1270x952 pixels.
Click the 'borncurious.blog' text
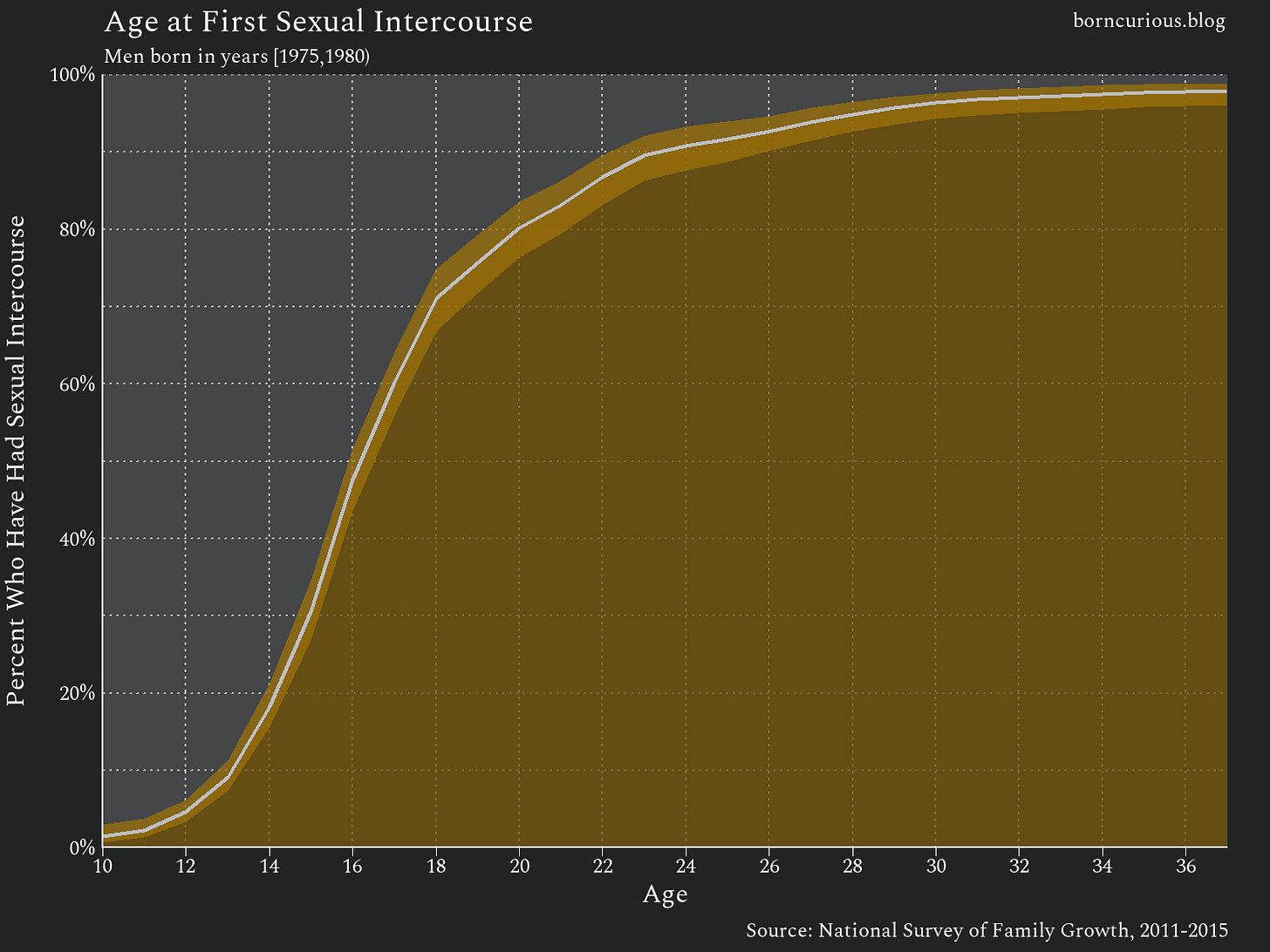[x=1149, y=21]
